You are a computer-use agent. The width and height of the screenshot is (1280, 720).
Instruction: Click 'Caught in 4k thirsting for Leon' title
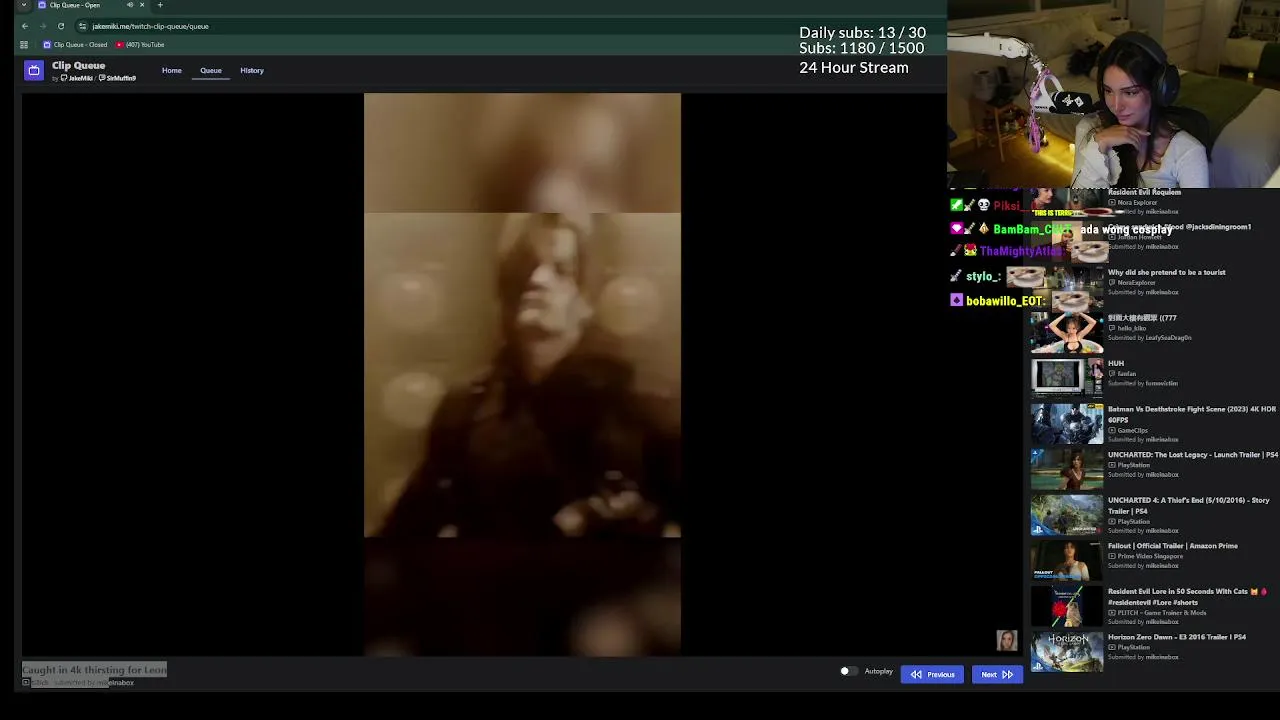(x=95, y=670)
